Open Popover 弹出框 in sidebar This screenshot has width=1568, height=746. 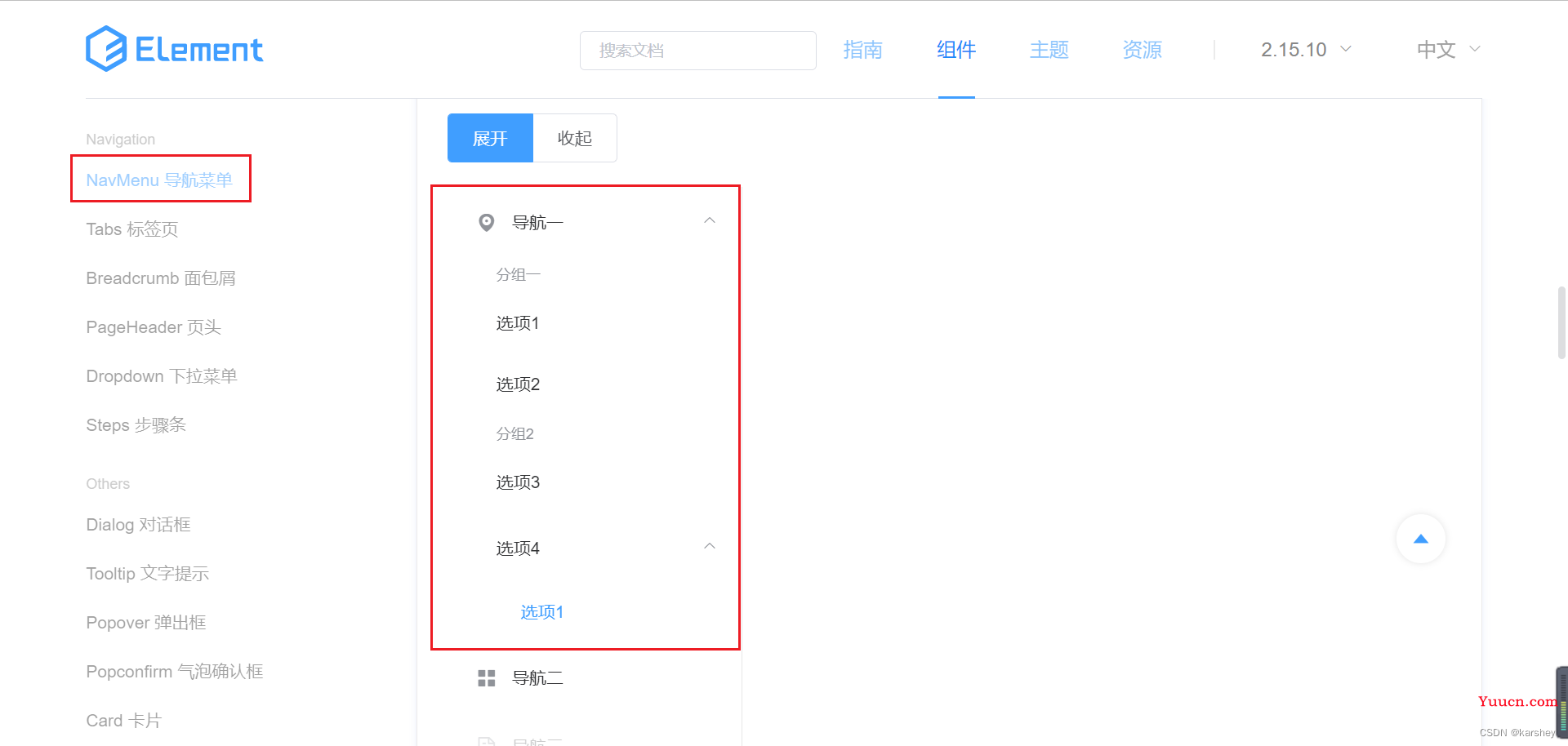[146, 622]
